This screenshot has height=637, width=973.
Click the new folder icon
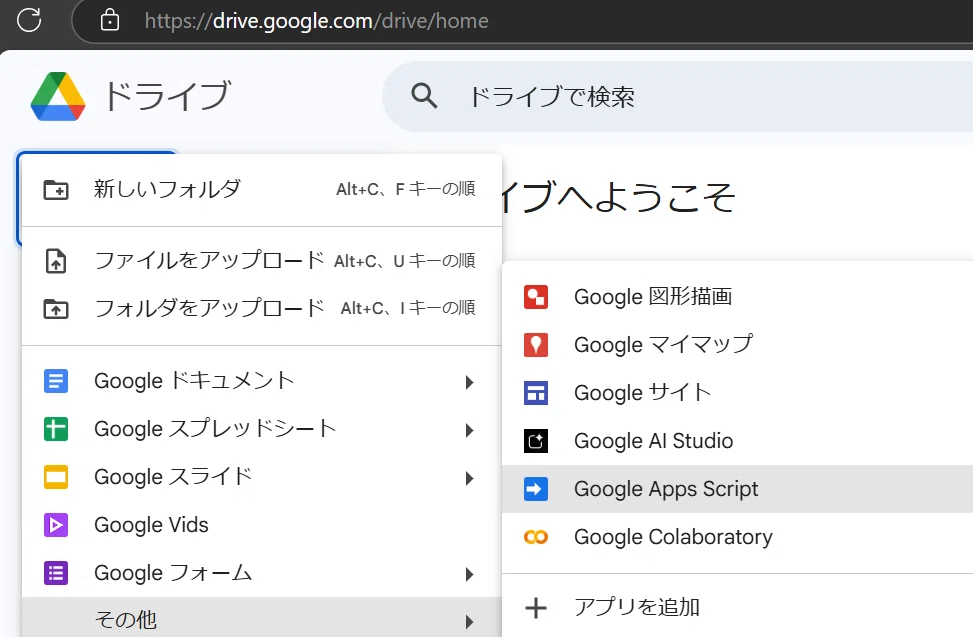click(56, 189)
